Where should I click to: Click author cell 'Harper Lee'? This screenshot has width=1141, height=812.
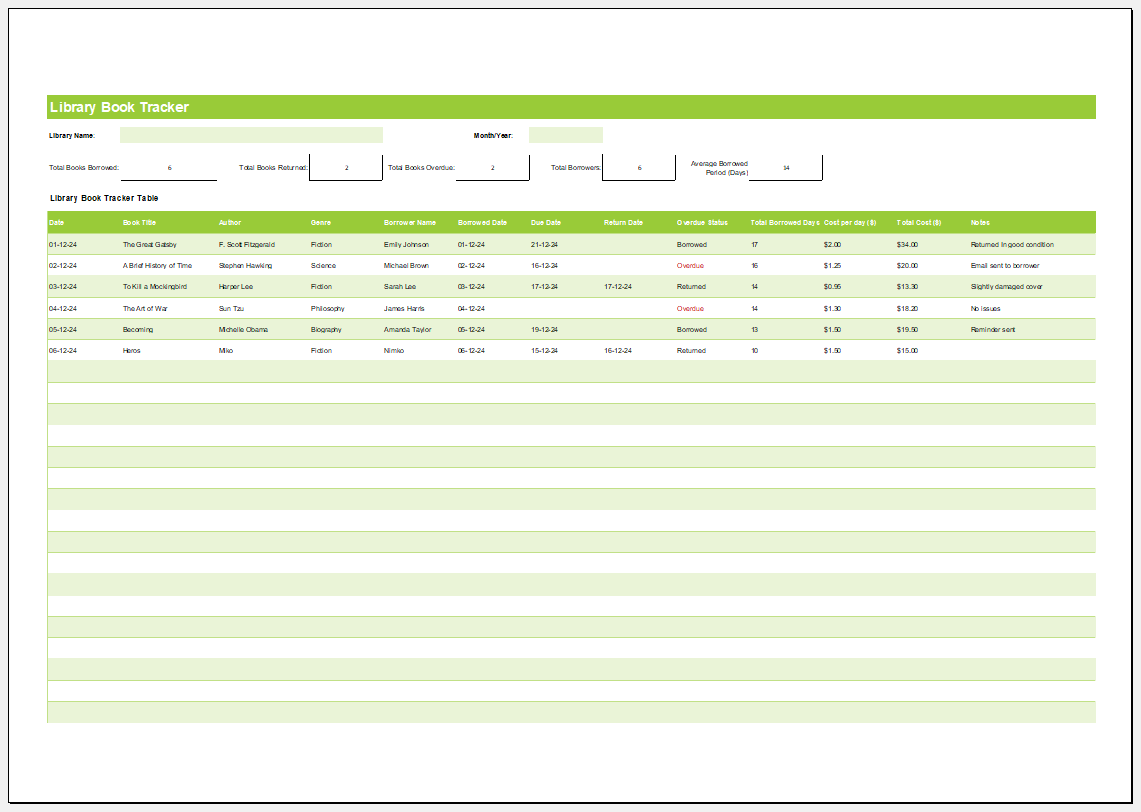pyautogui.click(x=236, y=287)
